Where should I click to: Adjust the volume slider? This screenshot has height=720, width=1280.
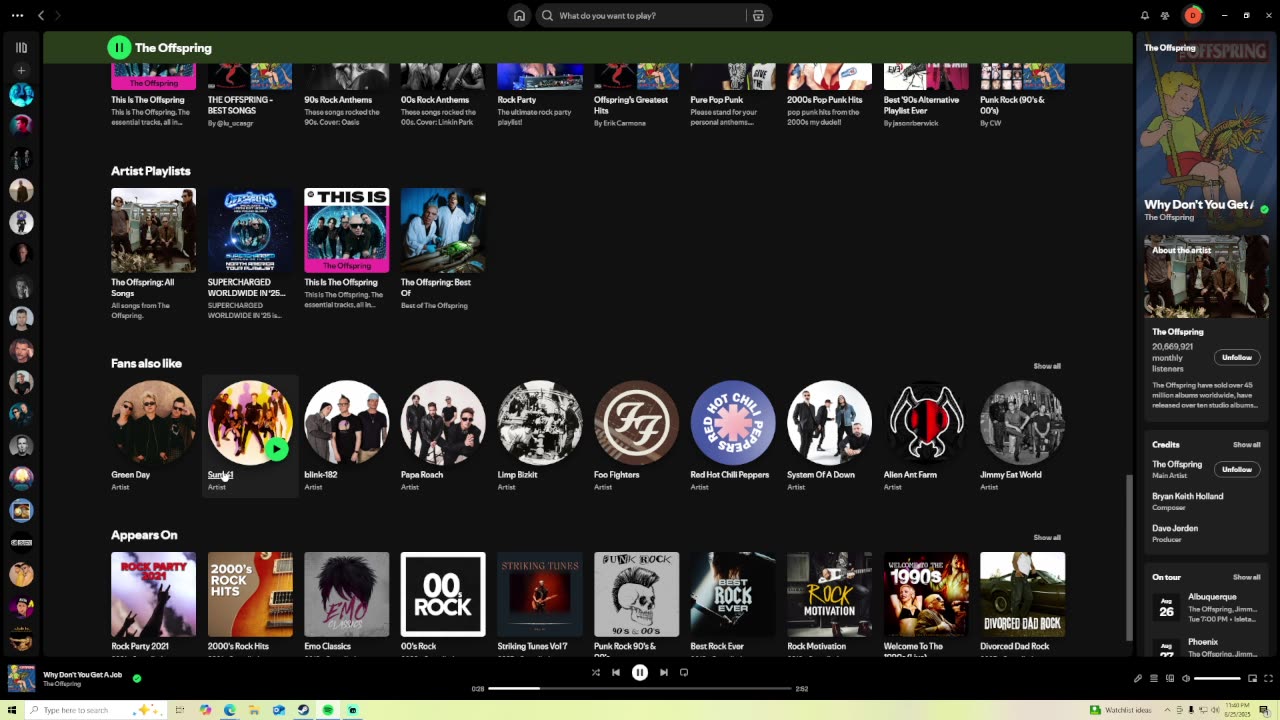[x=1217, y=679]
